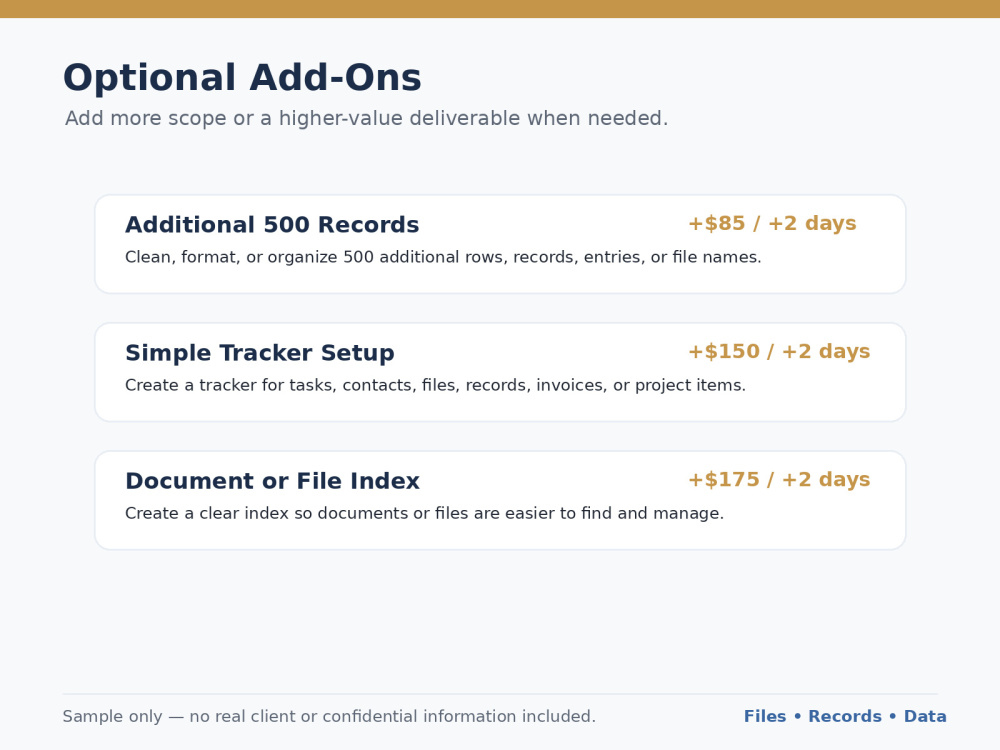Click the description starting 'Clean, format, or organize 500'
Screen dimensions: 1000x750
443,257
